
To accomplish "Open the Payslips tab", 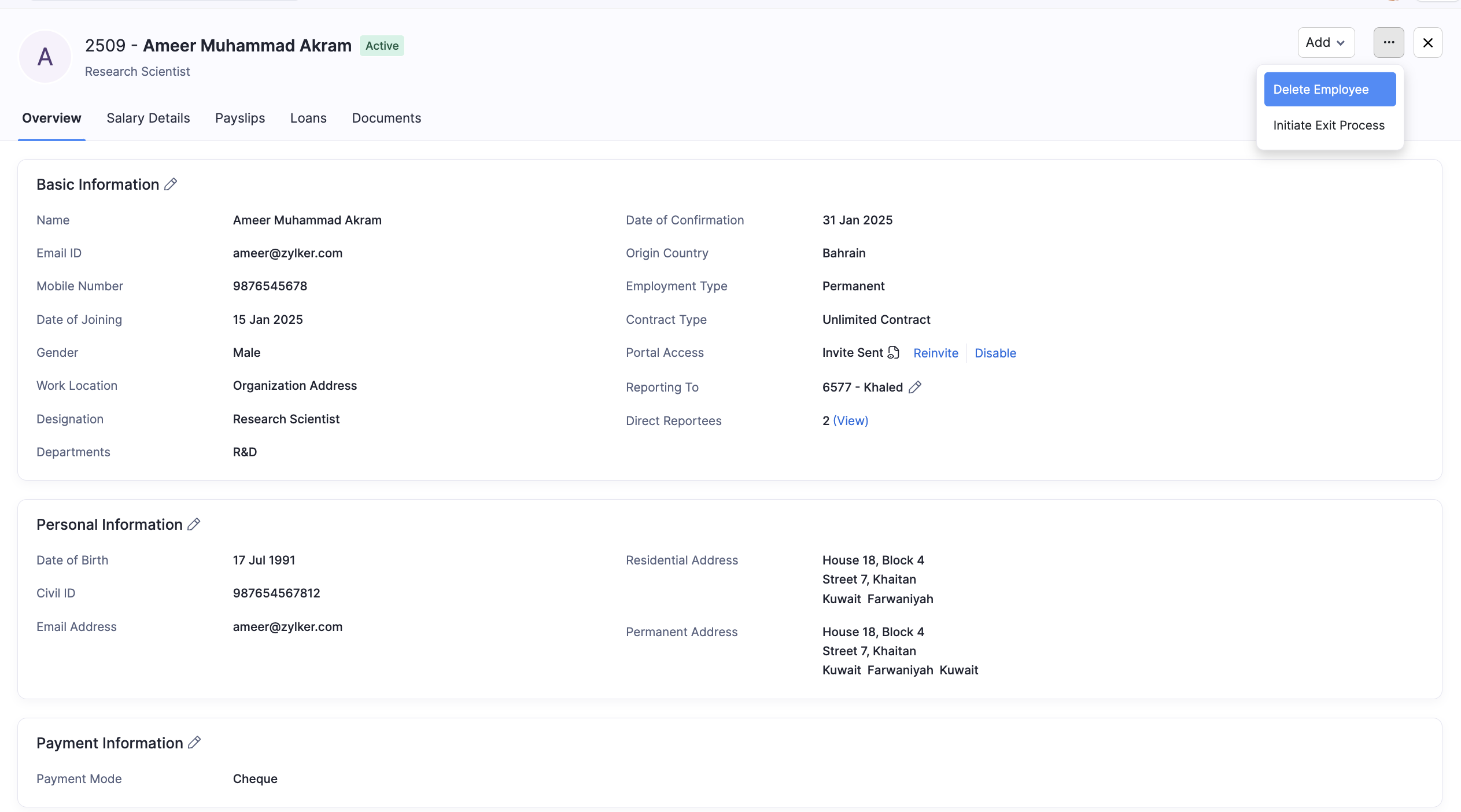I will coord(240,118).
